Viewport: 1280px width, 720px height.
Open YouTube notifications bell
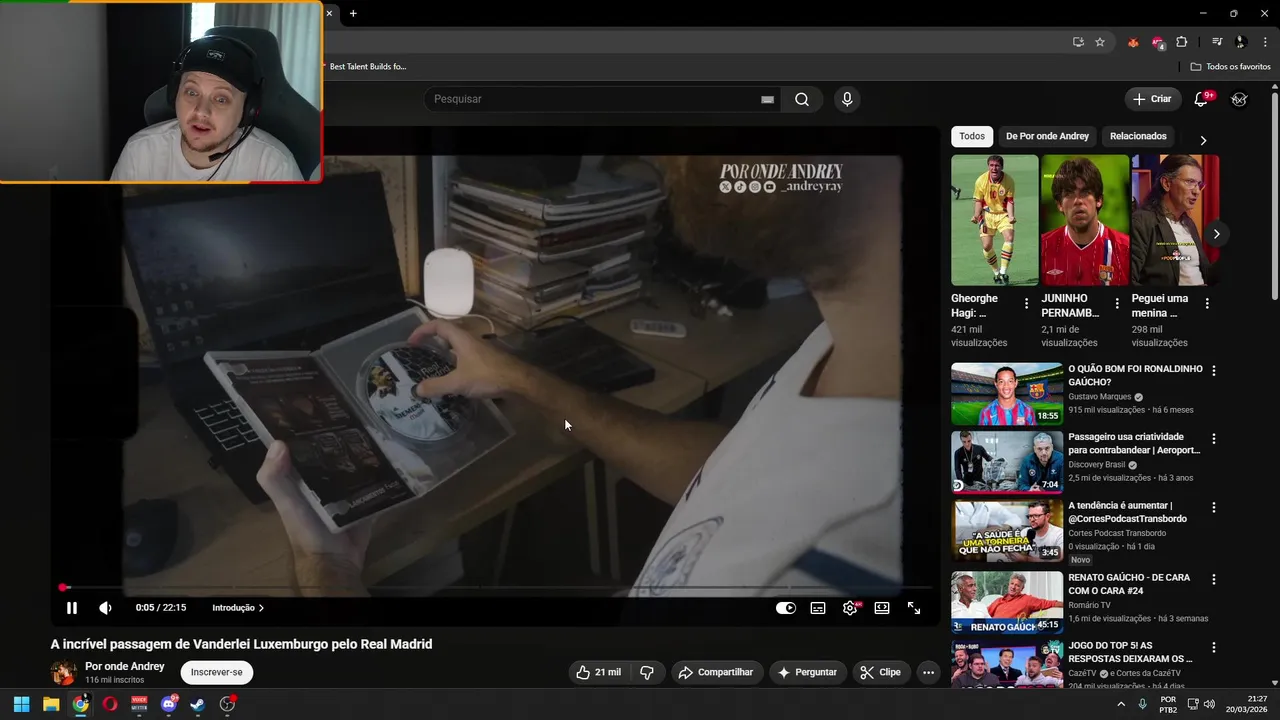(x=1202, y=99)
